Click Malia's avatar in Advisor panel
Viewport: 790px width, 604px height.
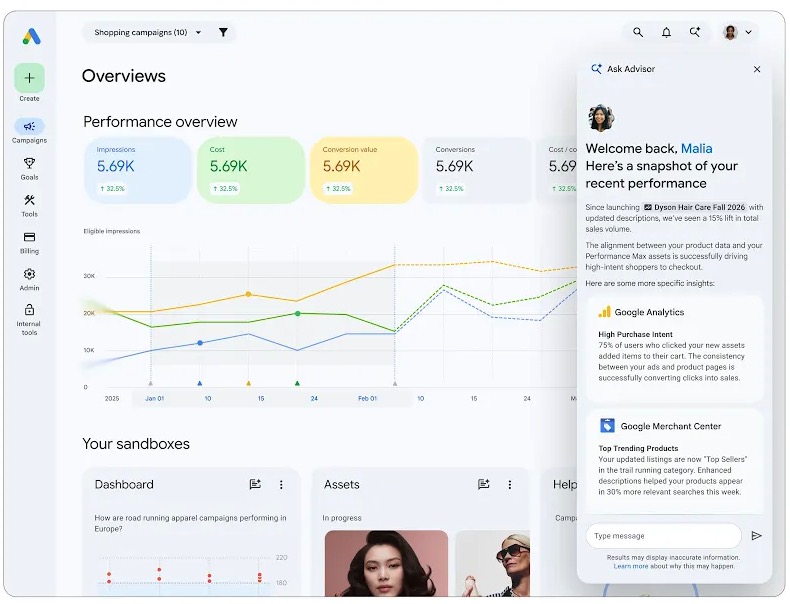pos(601,118)
